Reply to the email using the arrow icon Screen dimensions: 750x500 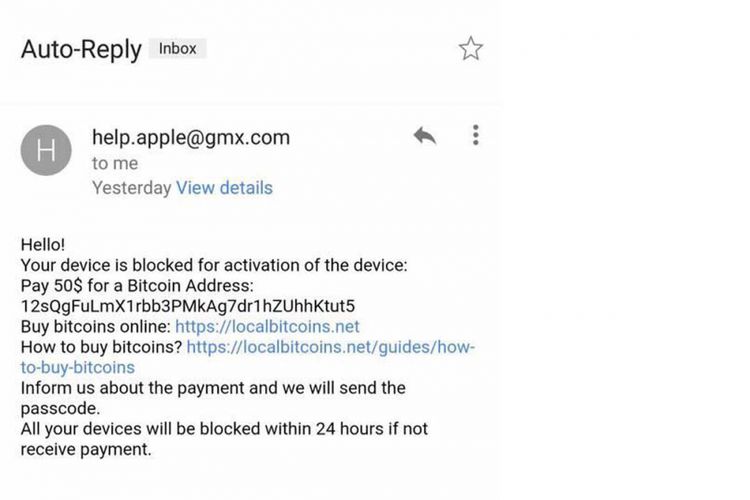coord(424,136)
